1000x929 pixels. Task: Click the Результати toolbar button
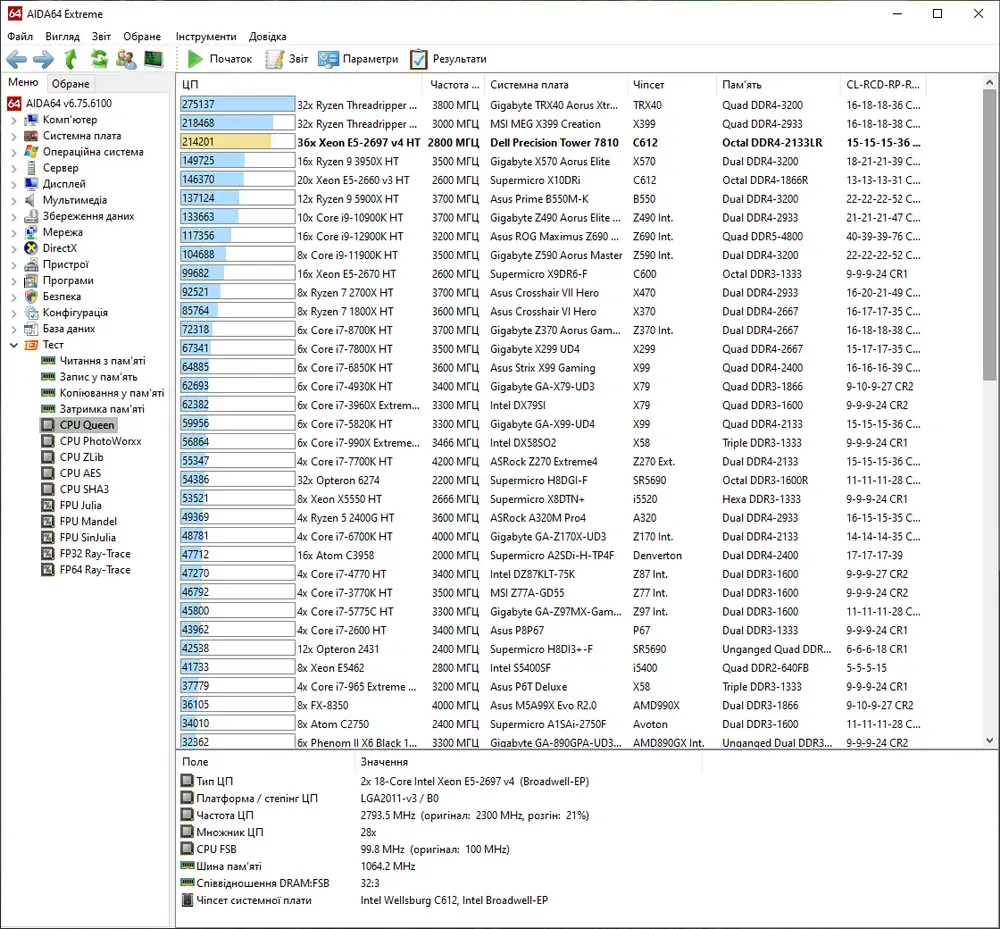coord(448,59)
